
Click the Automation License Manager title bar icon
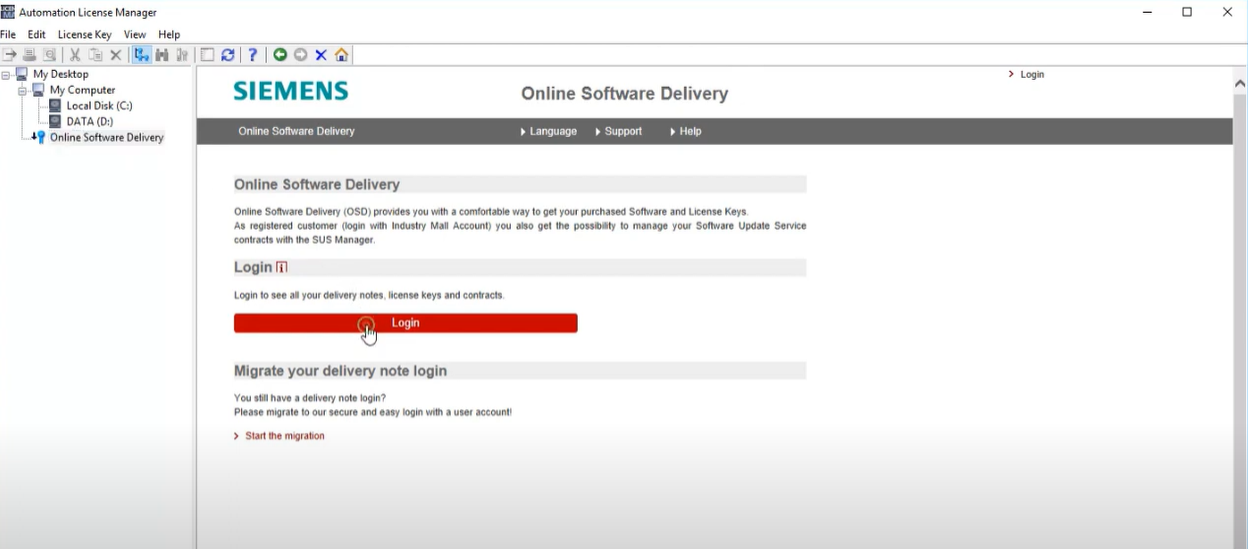[8, 12]
